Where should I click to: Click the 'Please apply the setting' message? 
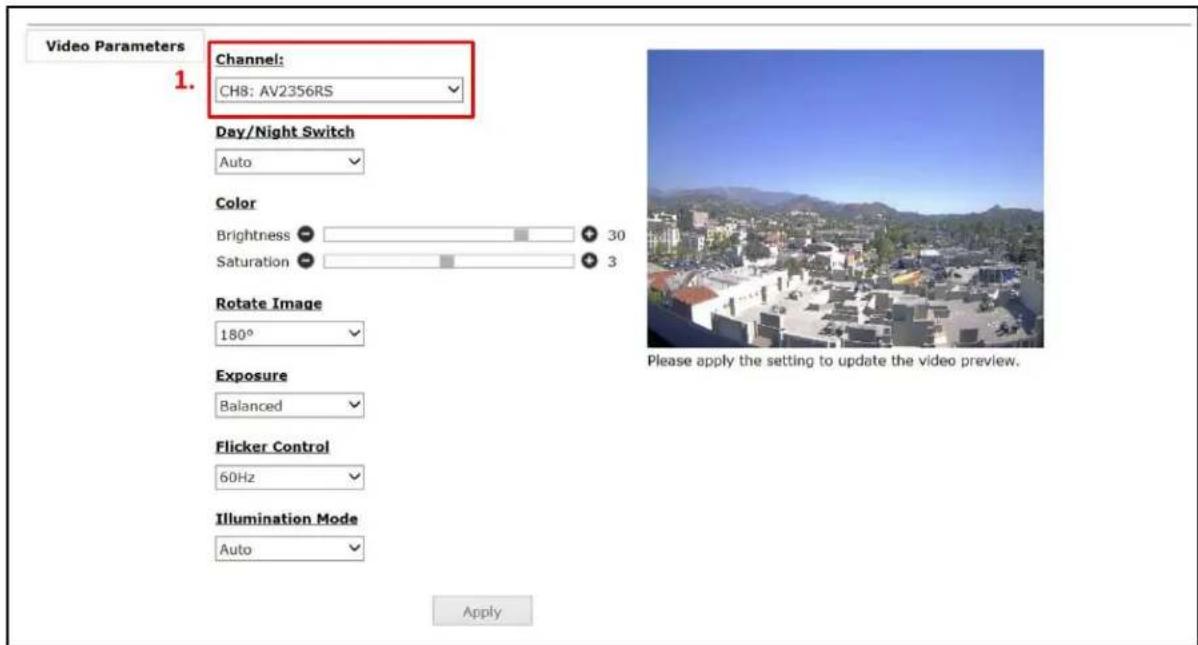point(833,361)
